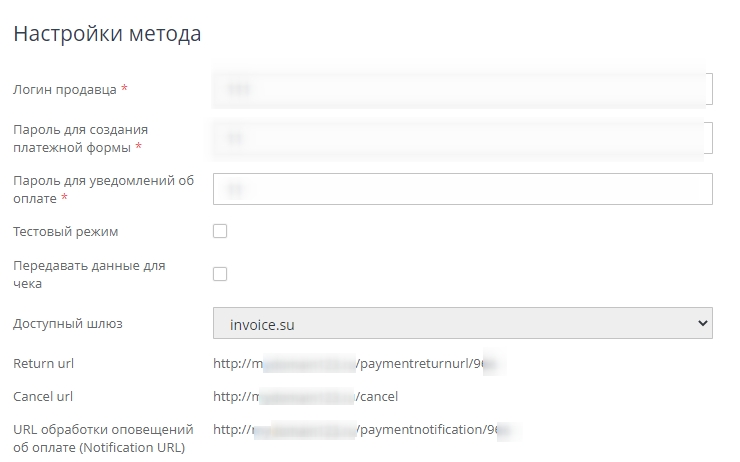Enable the Тестовый режим checkbox

220,231
